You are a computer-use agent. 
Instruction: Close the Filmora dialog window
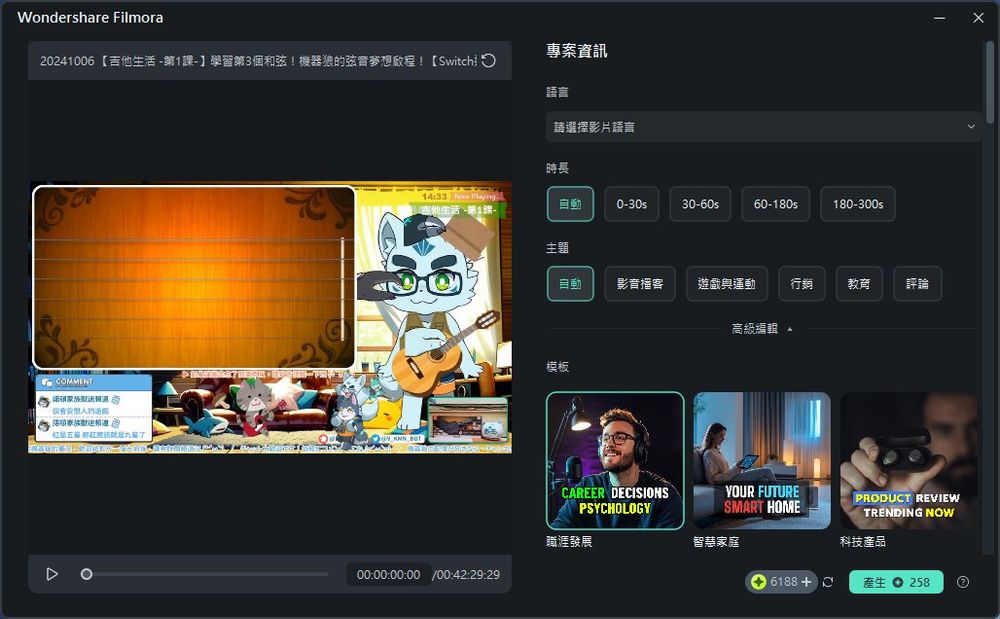(978, 18)
